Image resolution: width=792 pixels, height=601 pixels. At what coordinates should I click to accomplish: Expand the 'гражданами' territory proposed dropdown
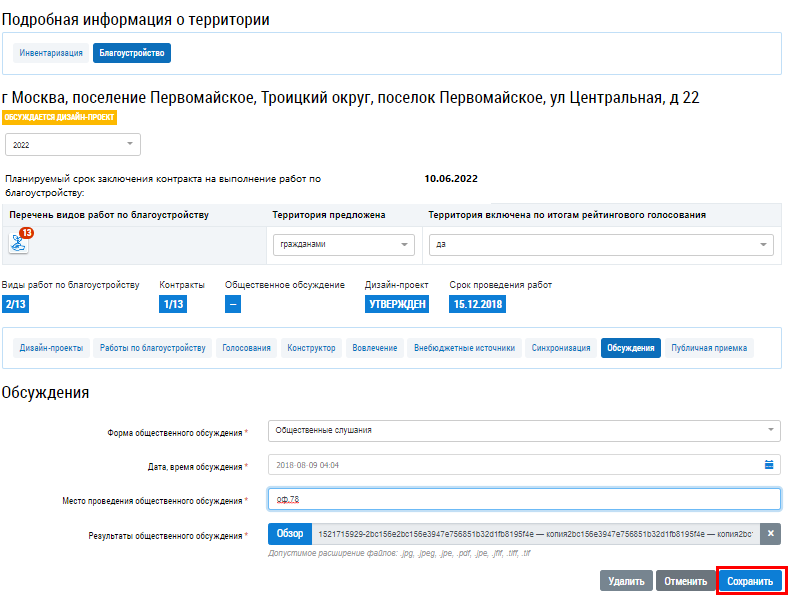click(x=343, y=244)
